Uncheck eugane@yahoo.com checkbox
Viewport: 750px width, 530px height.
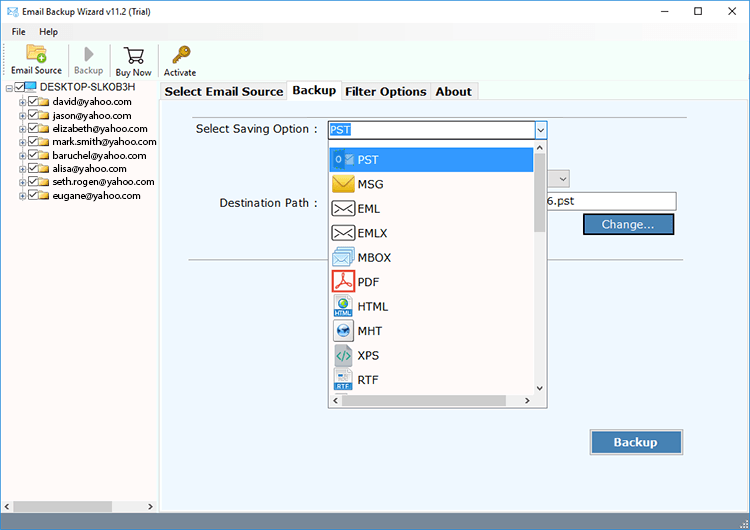coord(33,195)
